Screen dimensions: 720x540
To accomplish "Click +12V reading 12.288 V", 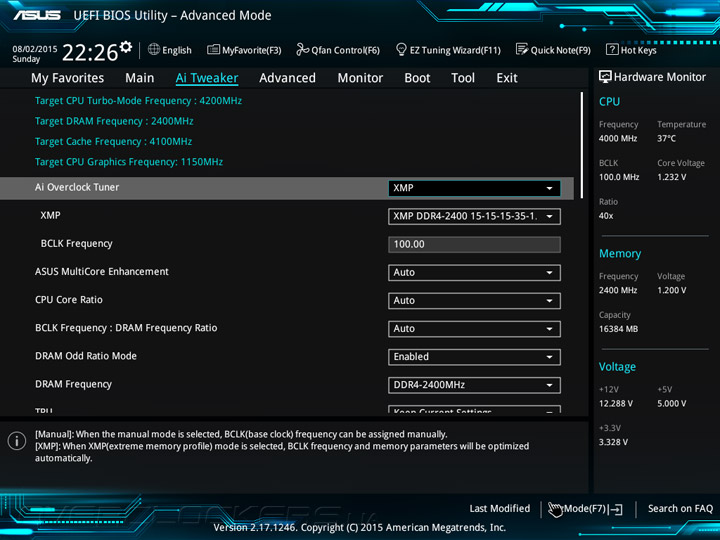I will (x=615, y=404).
